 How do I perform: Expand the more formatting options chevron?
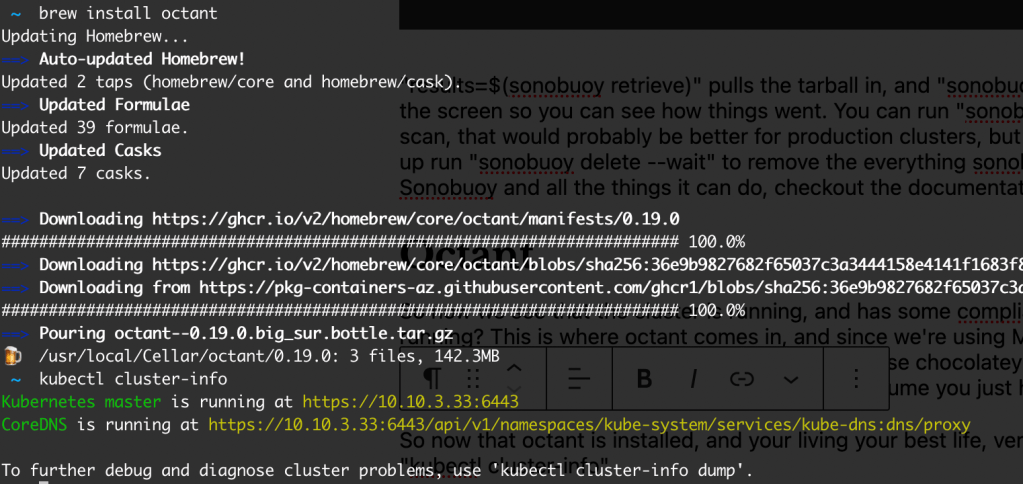pyautogui.click(x=791, y=379)
